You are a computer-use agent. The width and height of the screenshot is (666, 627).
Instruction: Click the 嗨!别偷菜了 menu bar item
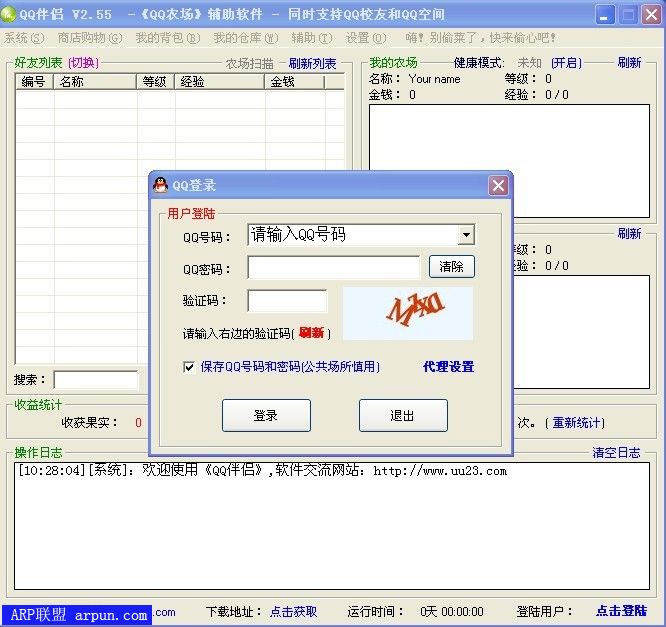[480, 38]
